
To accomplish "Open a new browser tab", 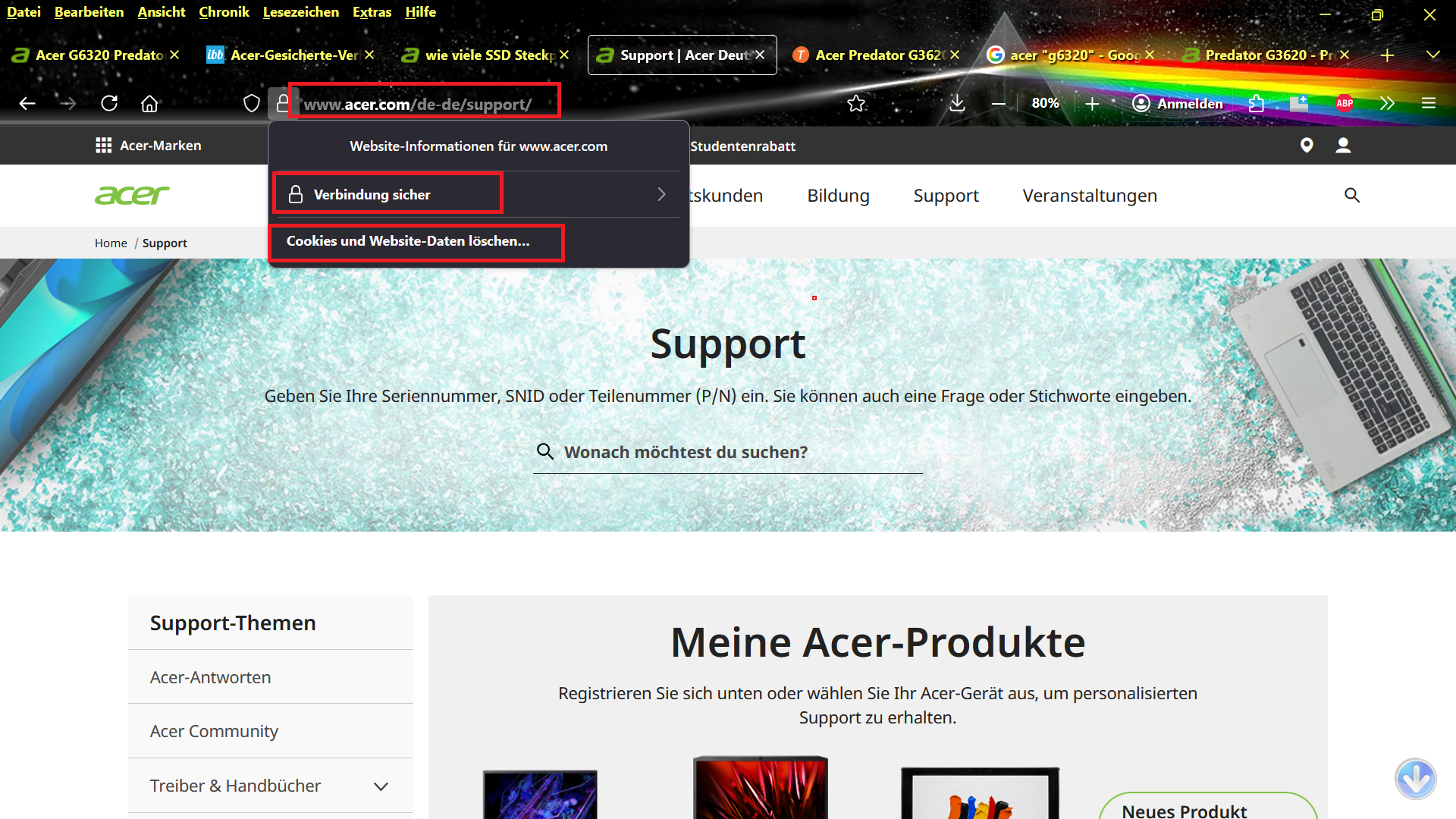I will pos(1387,55).
